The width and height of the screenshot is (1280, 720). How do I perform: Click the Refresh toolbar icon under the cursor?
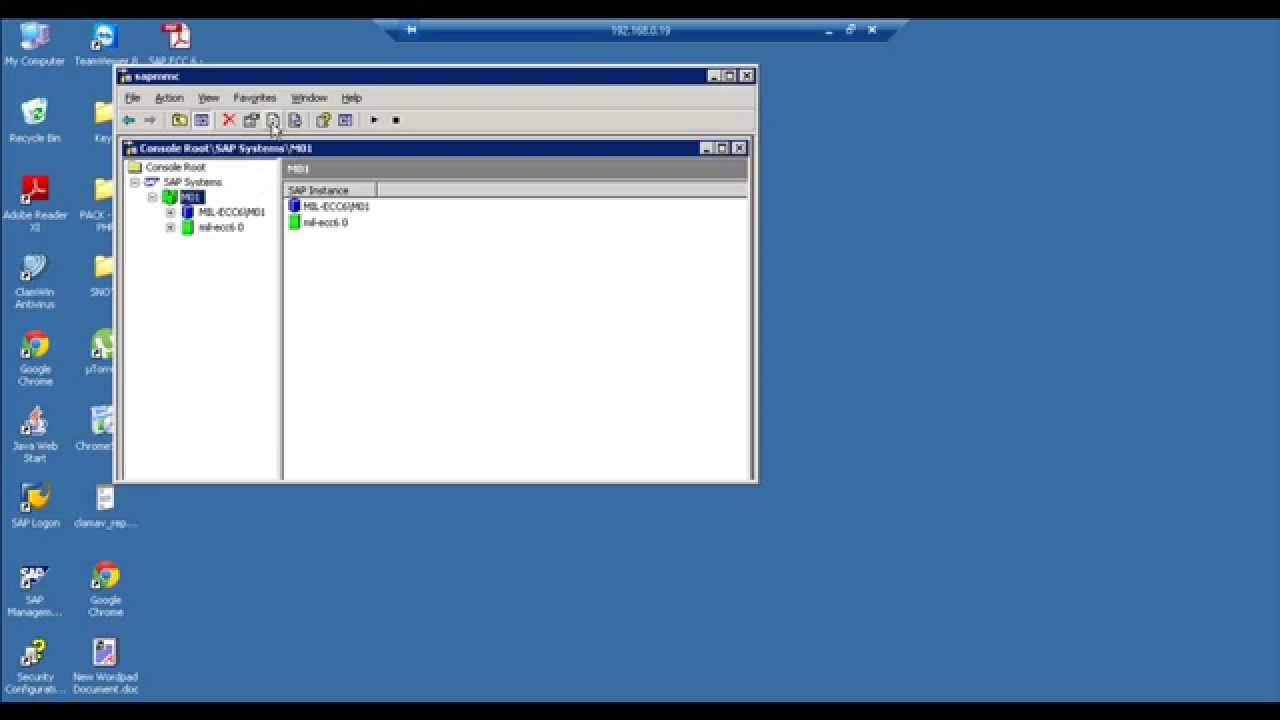[x=273, y=120]
